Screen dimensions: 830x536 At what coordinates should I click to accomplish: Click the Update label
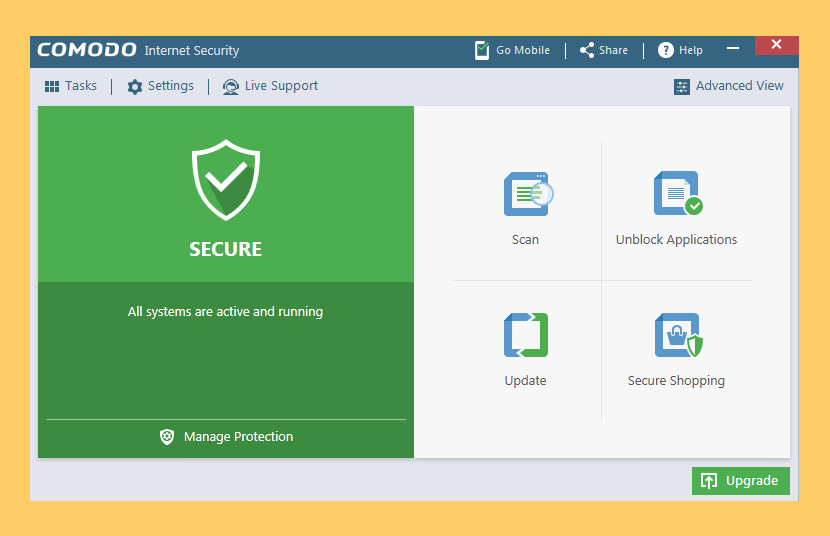pos(525,380)
